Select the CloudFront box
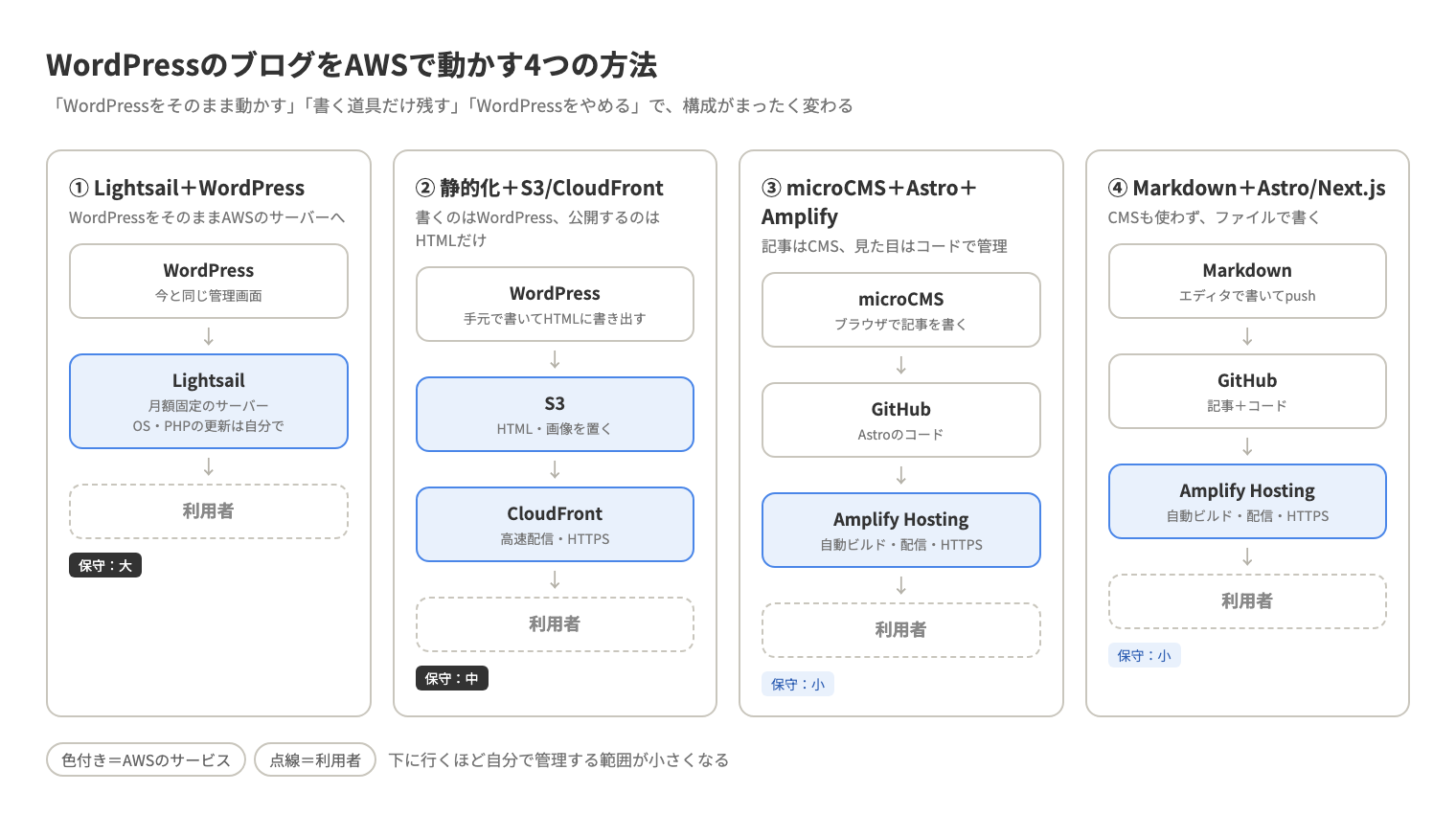Screen dimensions: 1456x815 [555, 524]
